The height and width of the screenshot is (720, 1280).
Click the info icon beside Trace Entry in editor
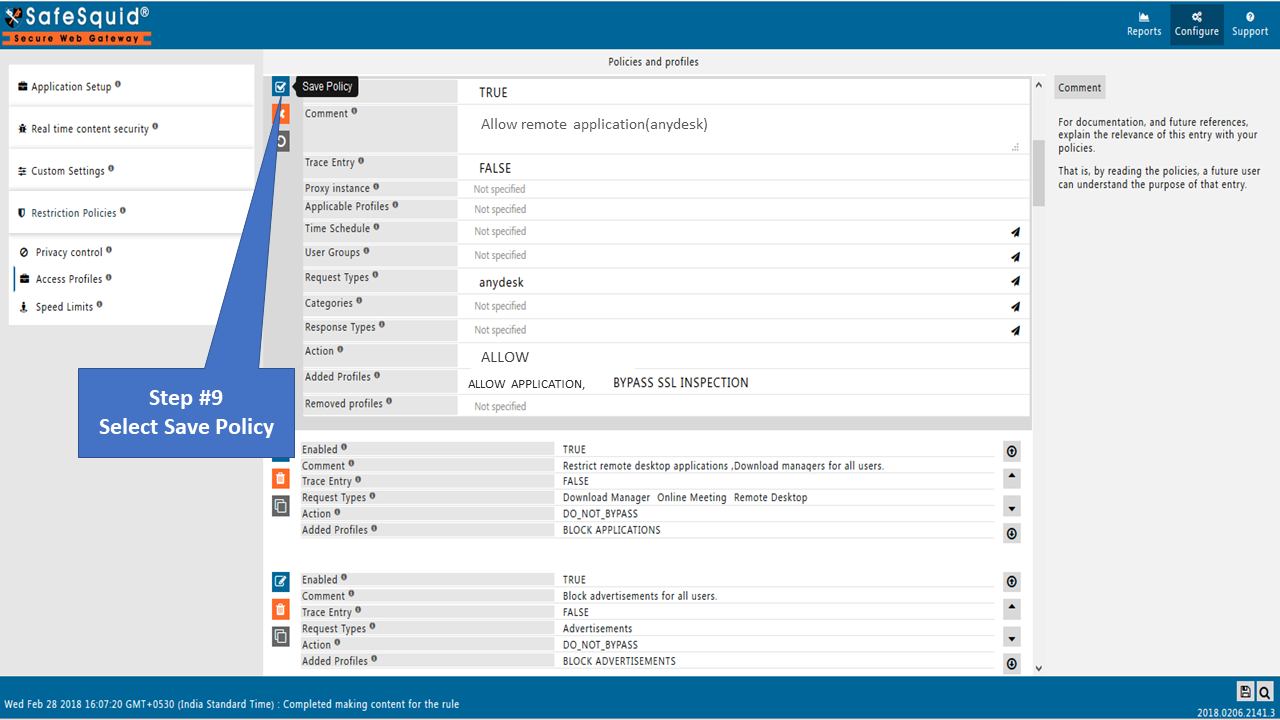point(361,161)
